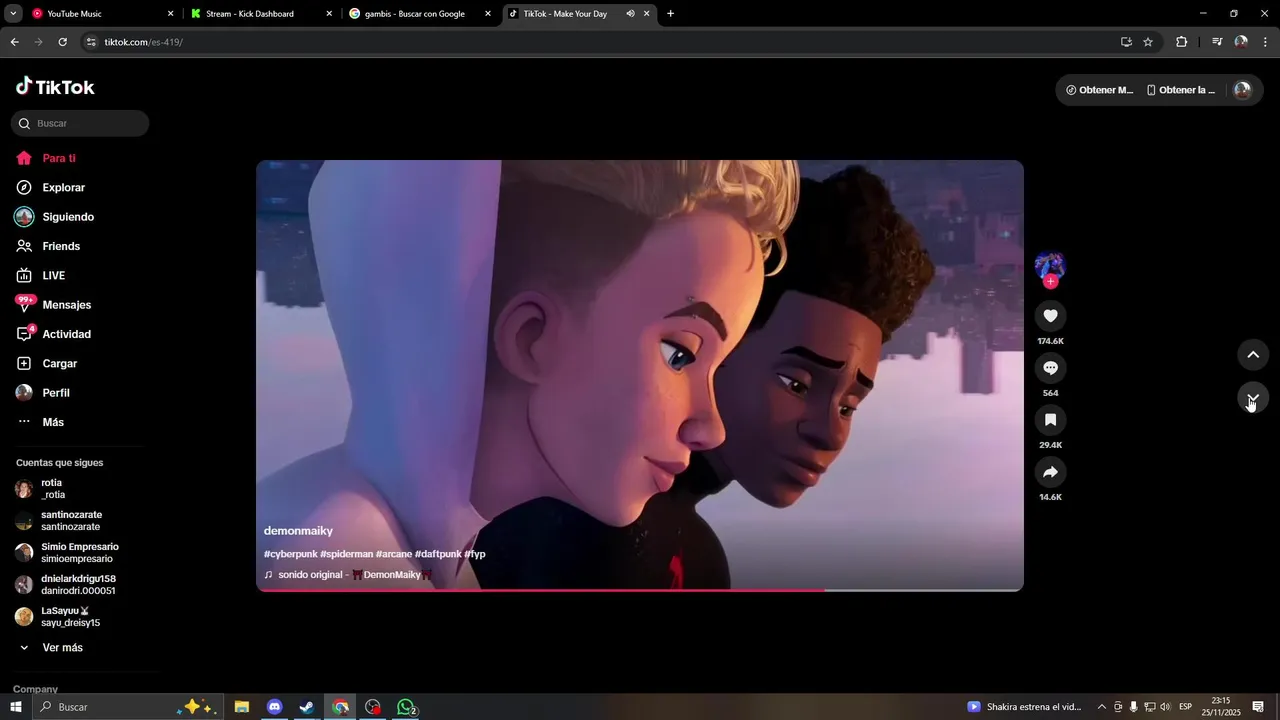Viewport: 1280px width, 720px height.
Task: Click the install app icon in address bar
Action: tap(1126, 42)
